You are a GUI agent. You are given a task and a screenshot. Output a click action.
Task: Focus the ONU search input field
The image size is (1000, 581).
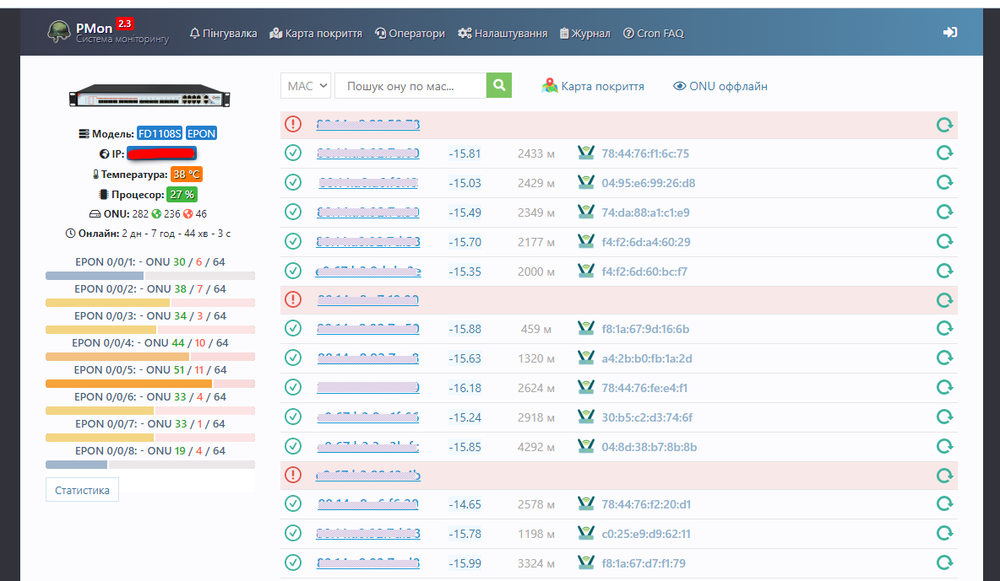click(x=410, y=86)
